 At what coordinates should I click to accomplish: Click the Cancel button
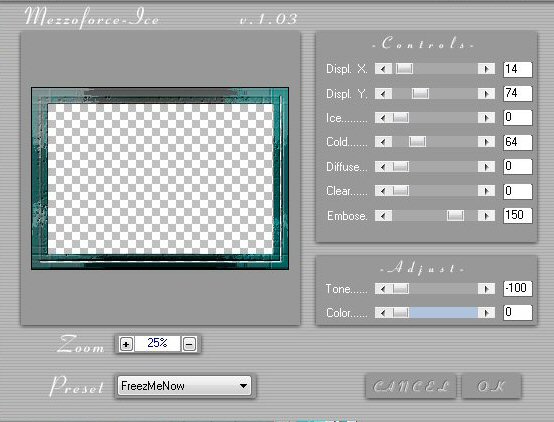pos(411,386)
